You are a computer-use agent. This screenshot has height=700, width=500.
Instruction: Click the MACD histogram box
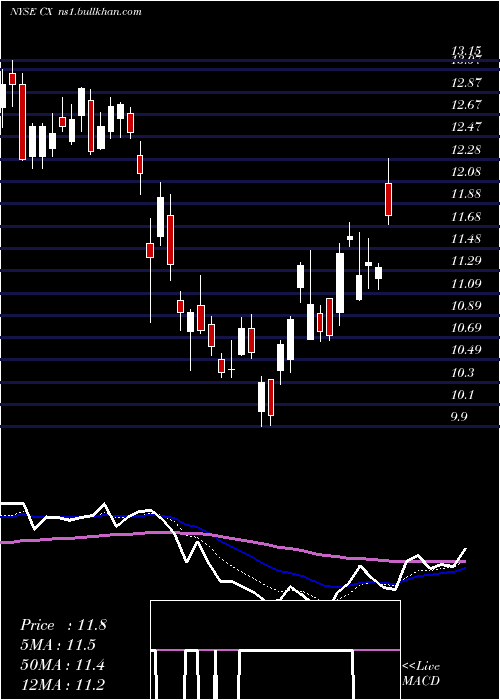(x=275, y=650)
